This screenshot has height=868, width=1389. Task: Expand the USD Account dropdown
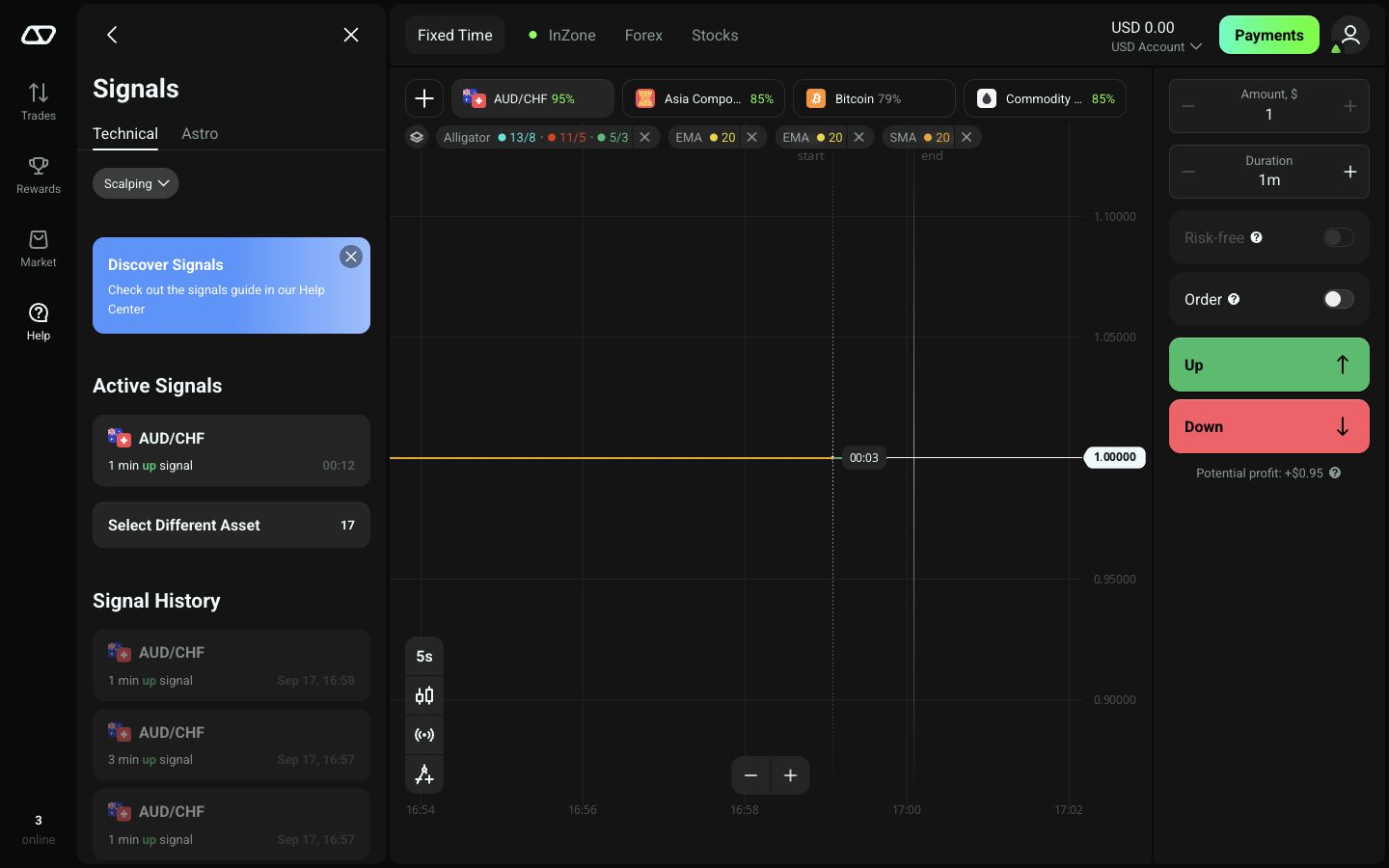tap(1157, 46)
